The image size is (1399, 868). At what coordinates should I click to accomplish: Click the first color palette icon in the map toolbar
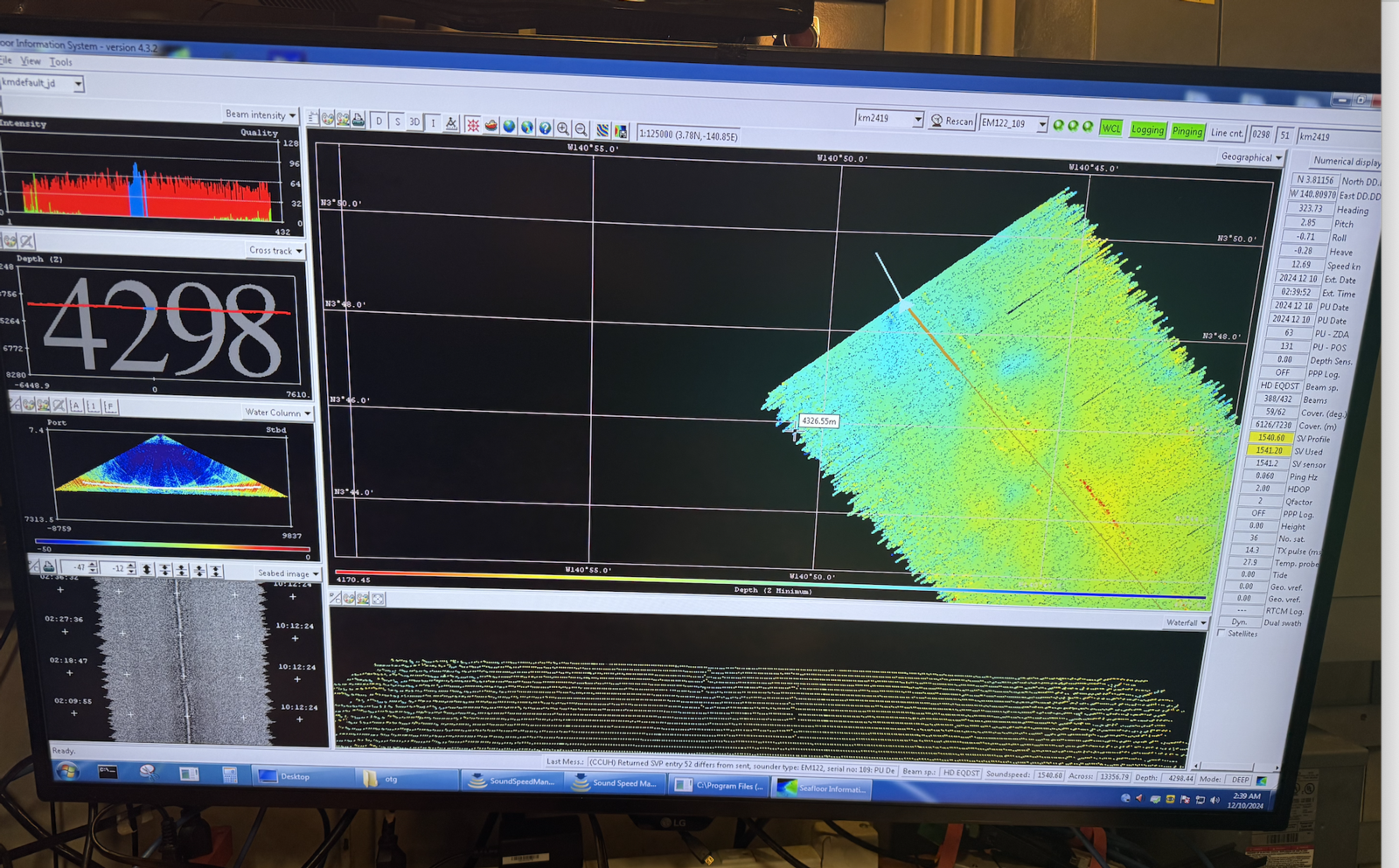(327, 119)
